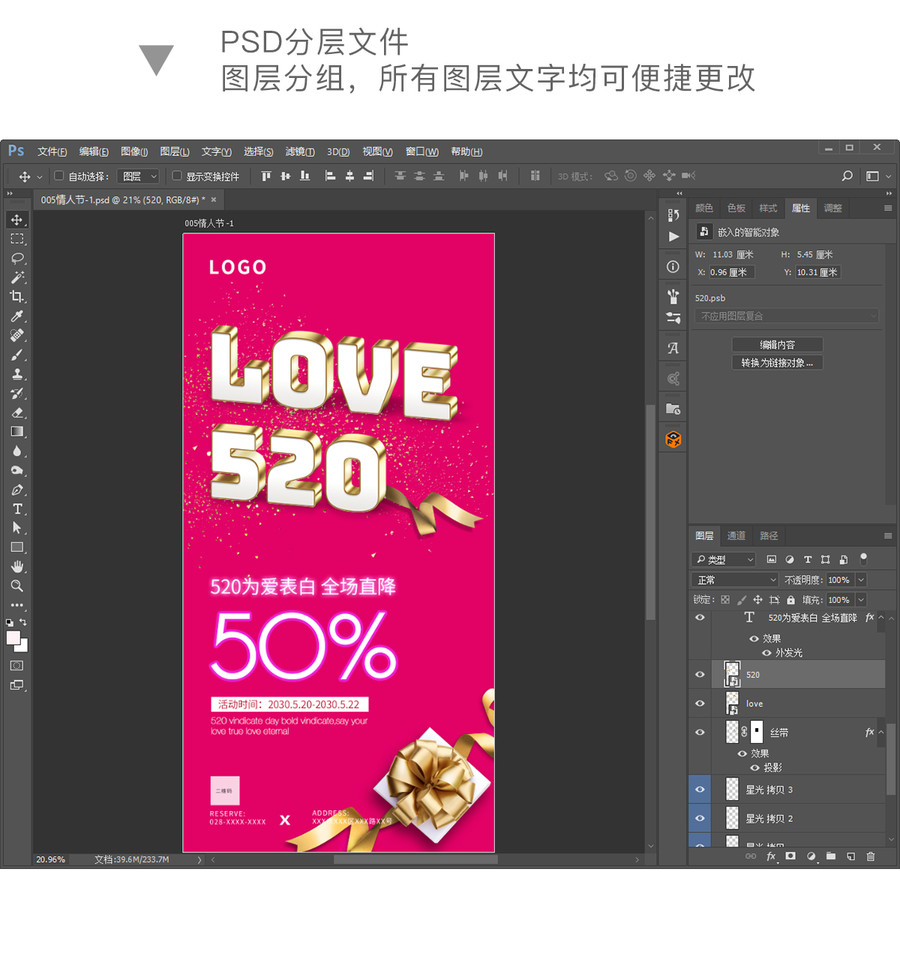Hide the love layer
The width and height of the screenshot is (900, 974).
(700, 703)
